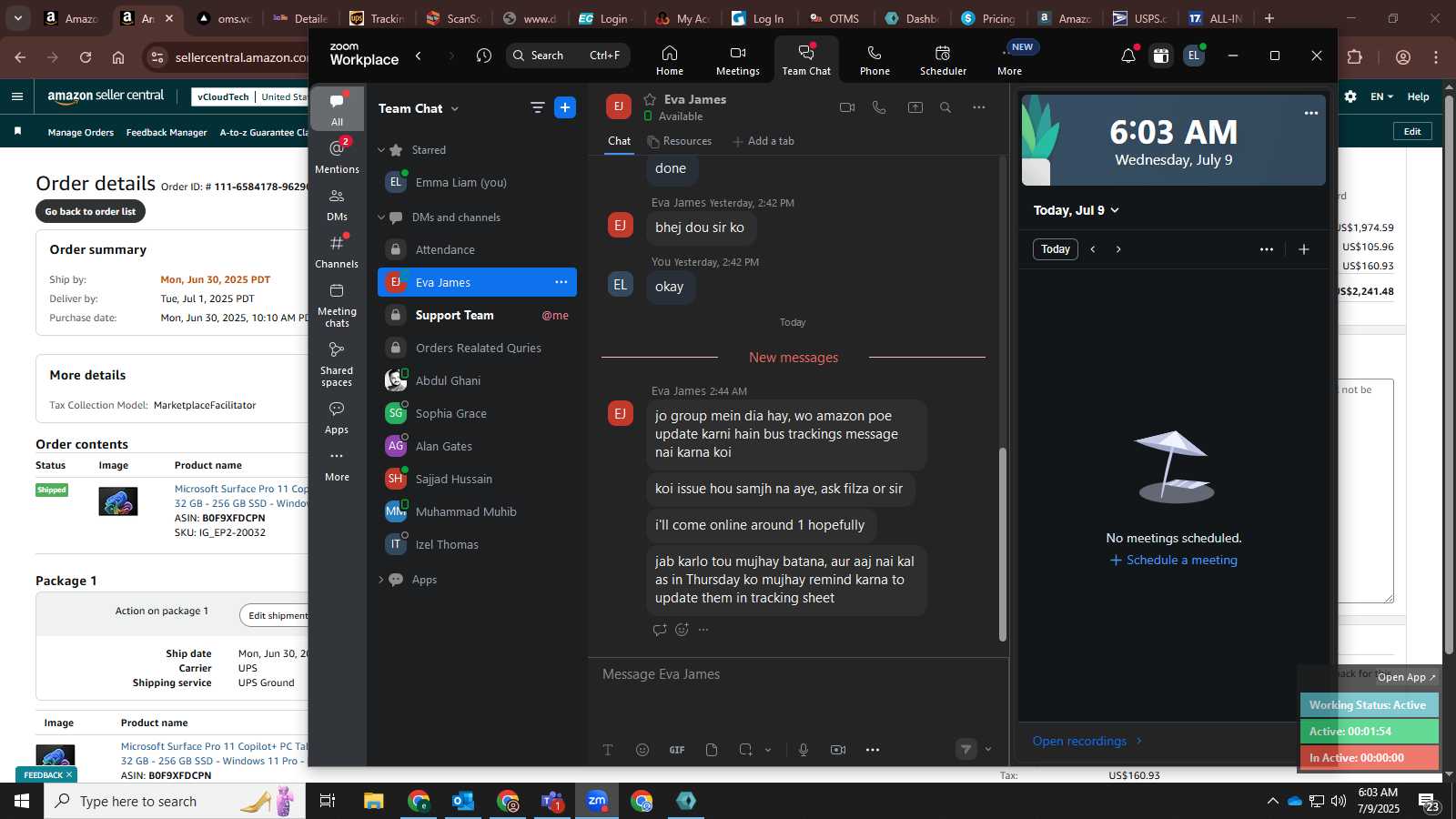Expand the Apps section in chat list

pyautogui.click(x=381, y=580)
